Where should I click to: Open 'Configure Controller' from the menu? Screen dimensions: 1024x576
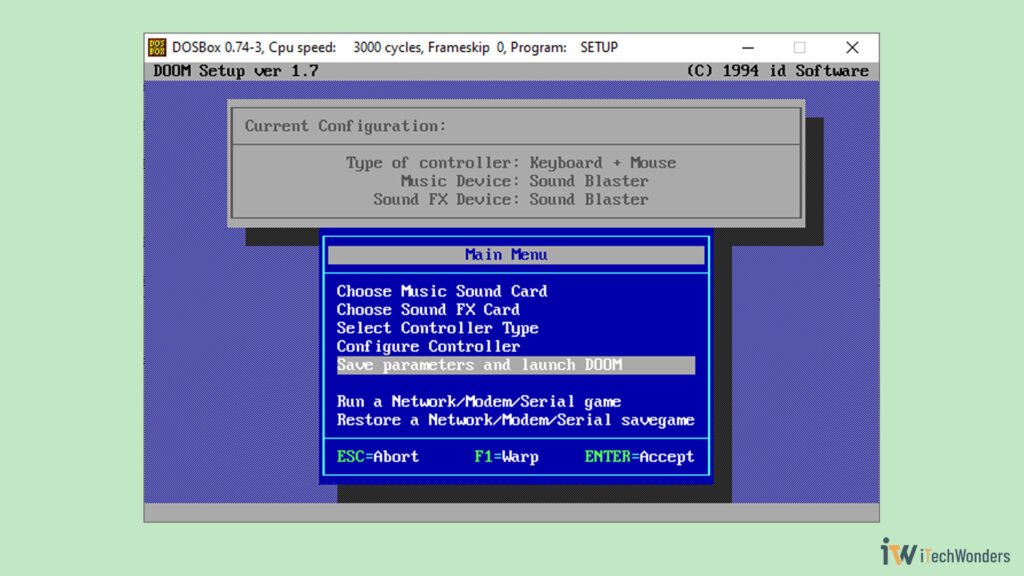[429, 346]
